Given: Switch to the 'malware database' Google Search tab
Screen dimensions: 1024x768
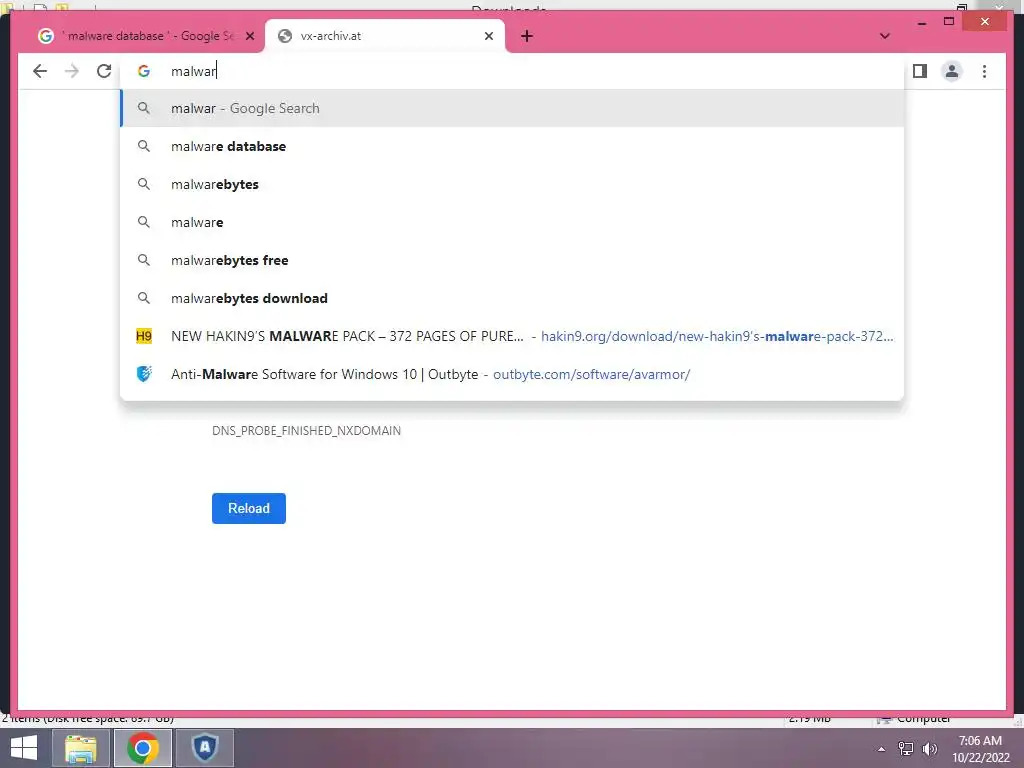Looking at the screenshot, I should [x=145, y=36].
